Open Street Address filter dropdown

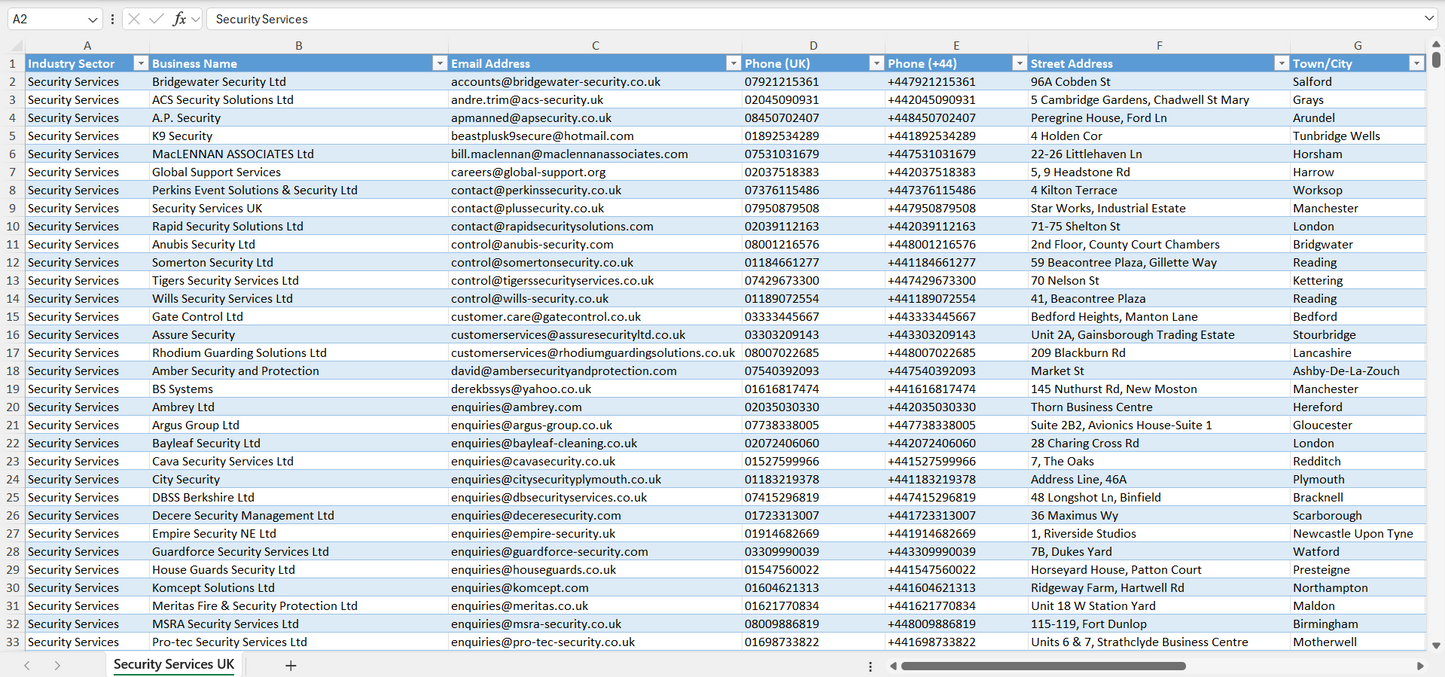tap(1281, 63)
